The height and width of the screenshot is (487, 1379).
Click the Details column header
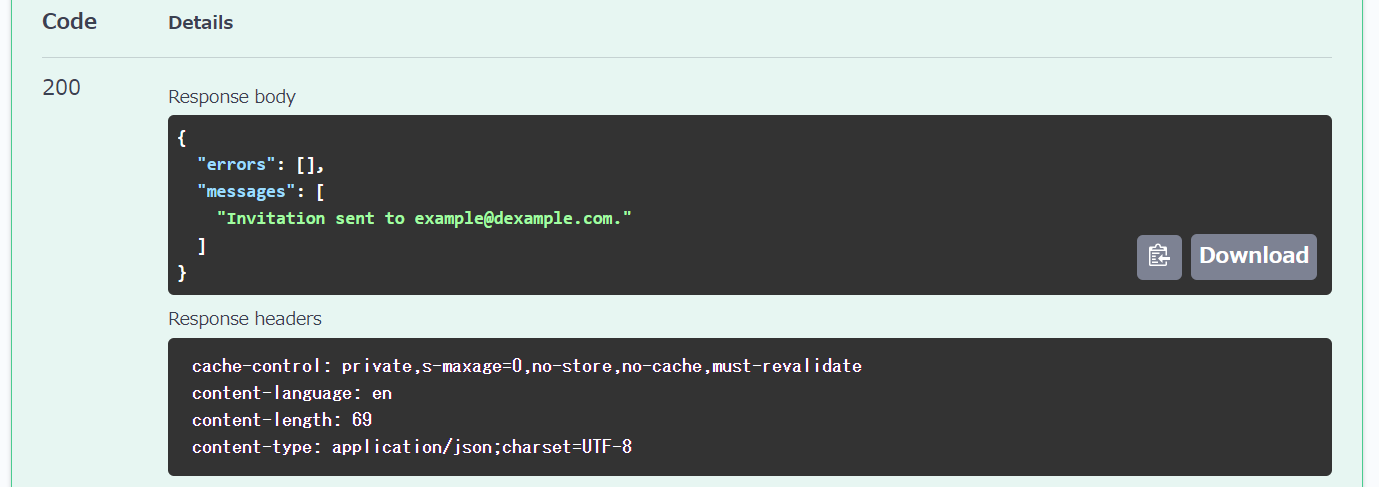pyautogui.click(x=200, y=23)
